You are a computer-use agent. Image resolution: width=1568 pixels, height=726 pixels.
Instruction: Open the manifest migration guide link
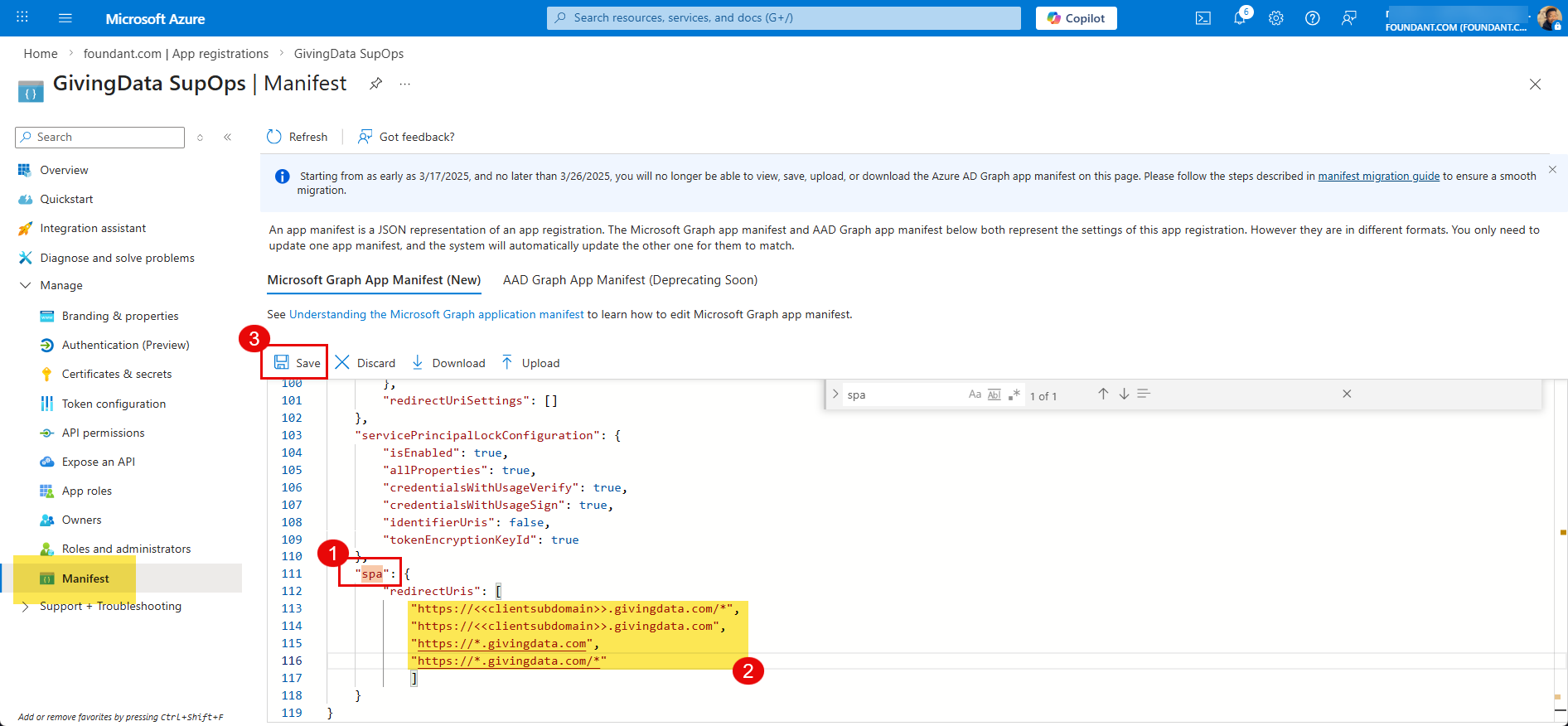1379,176
